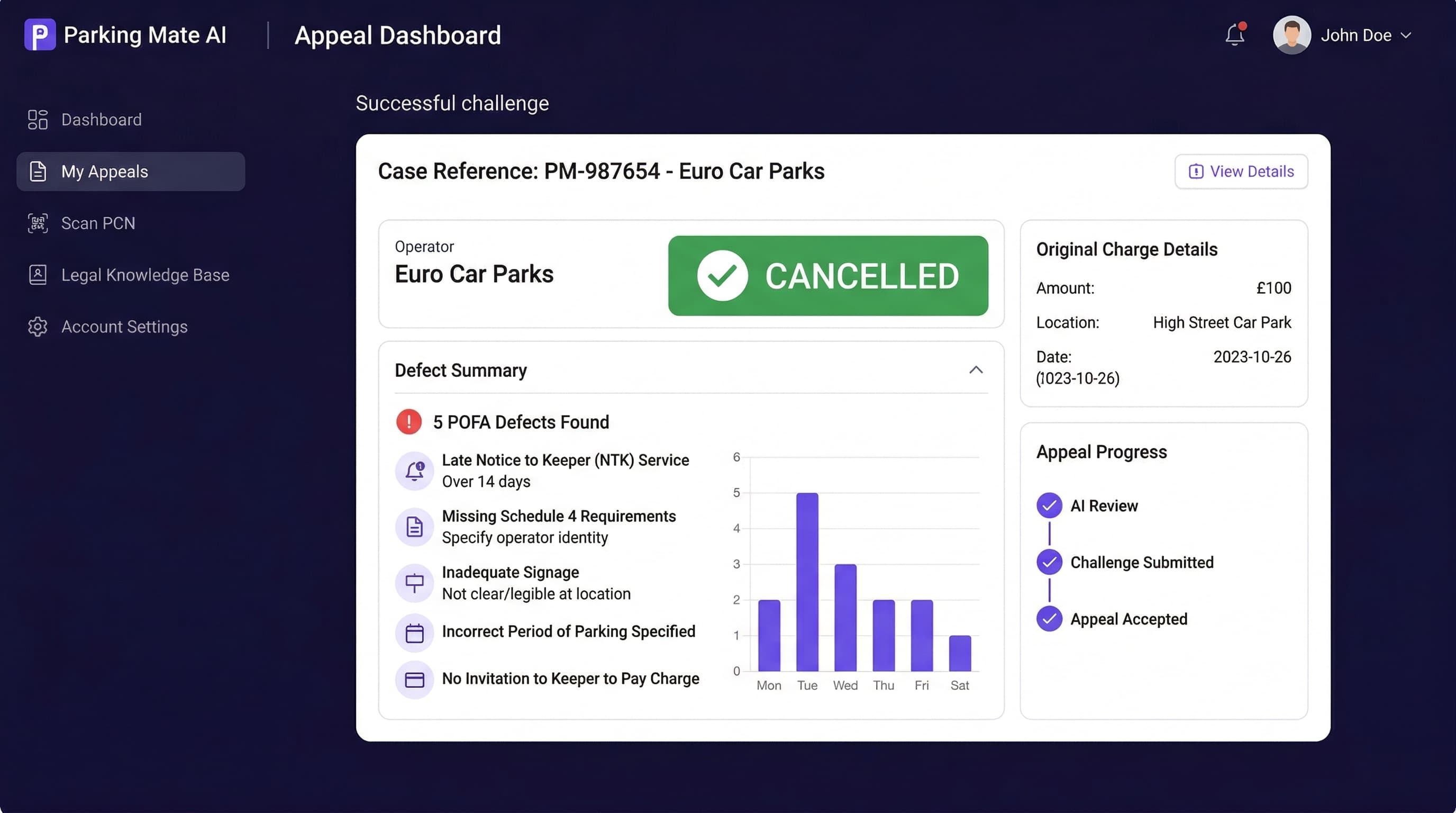Click the View Details button
Image resolution: width=1456 pixels, height=813 pixels.
coord(1241,171)
